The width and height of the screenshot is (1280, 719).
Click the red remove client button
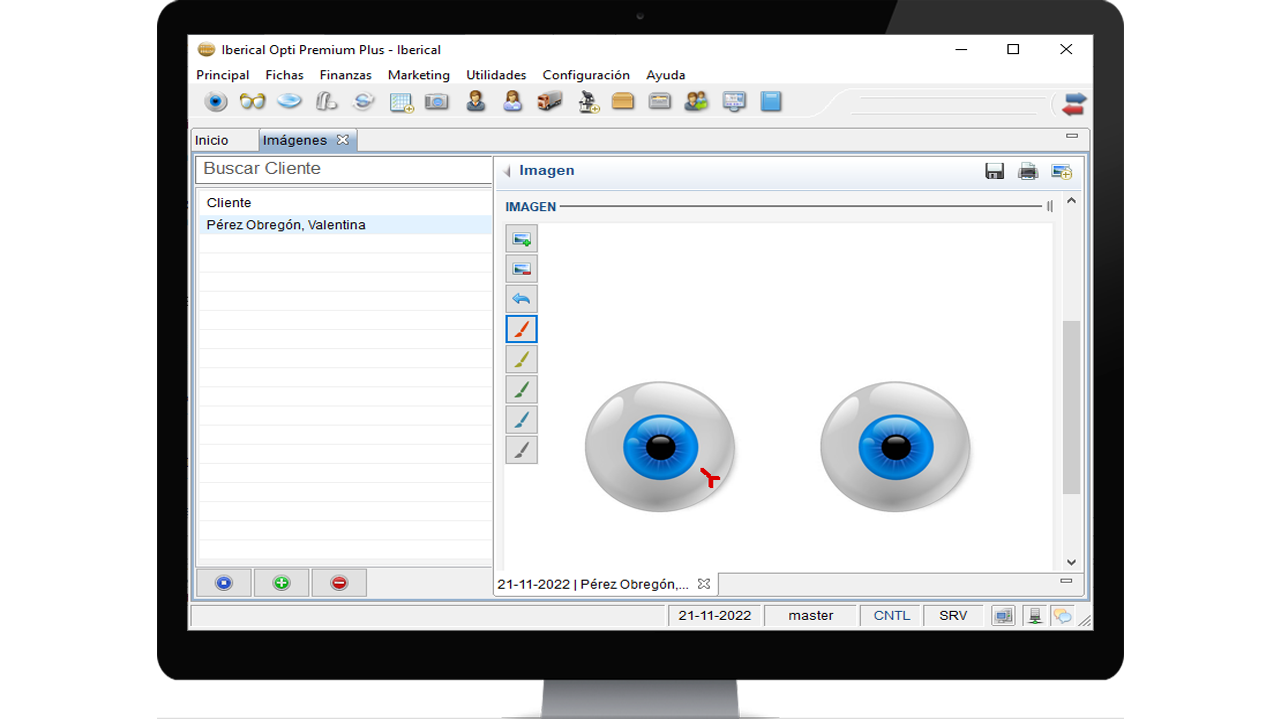point(339,583)
